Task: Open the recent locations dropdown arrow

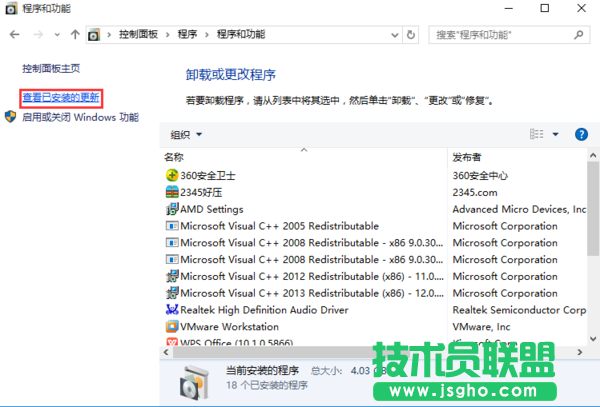Action: point(57,35)
